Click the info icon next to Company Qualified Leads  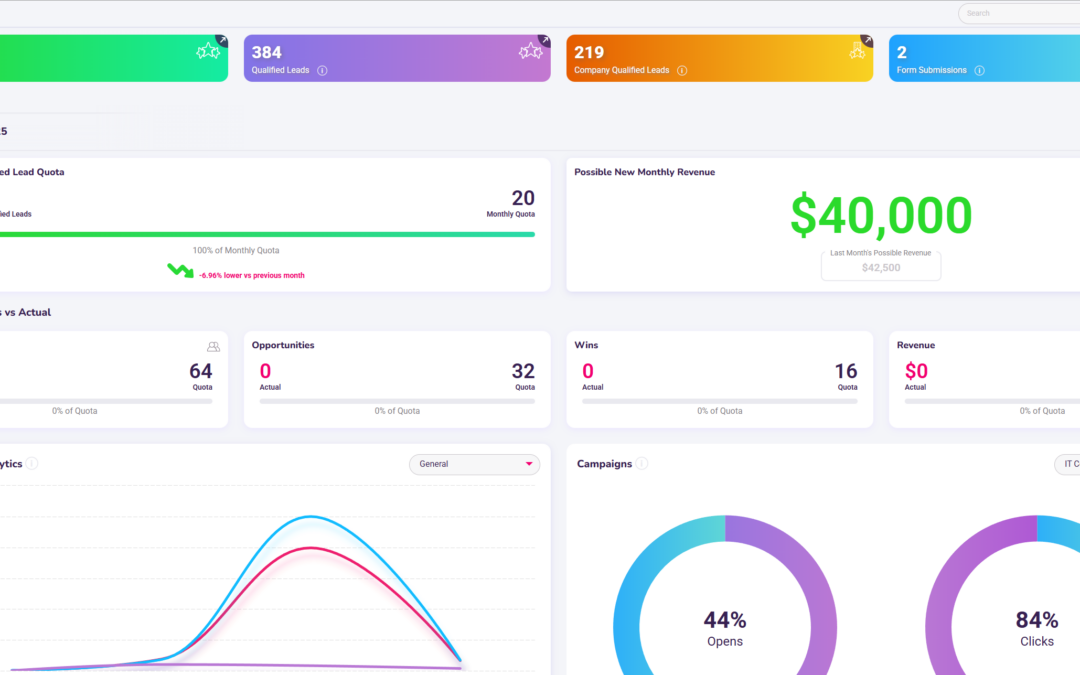[682, 70]
